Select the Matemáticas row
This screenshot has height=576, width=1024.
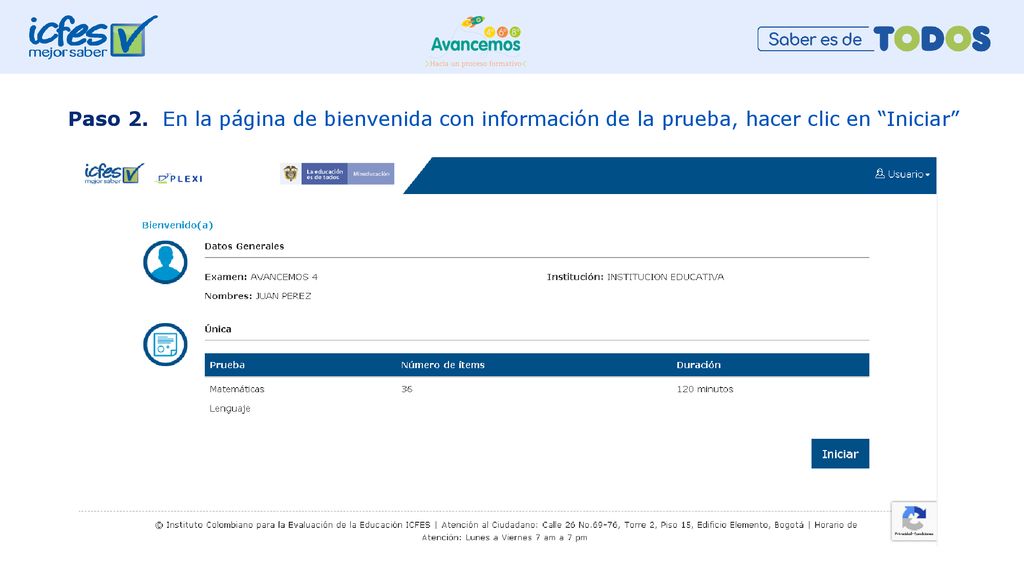537,389
